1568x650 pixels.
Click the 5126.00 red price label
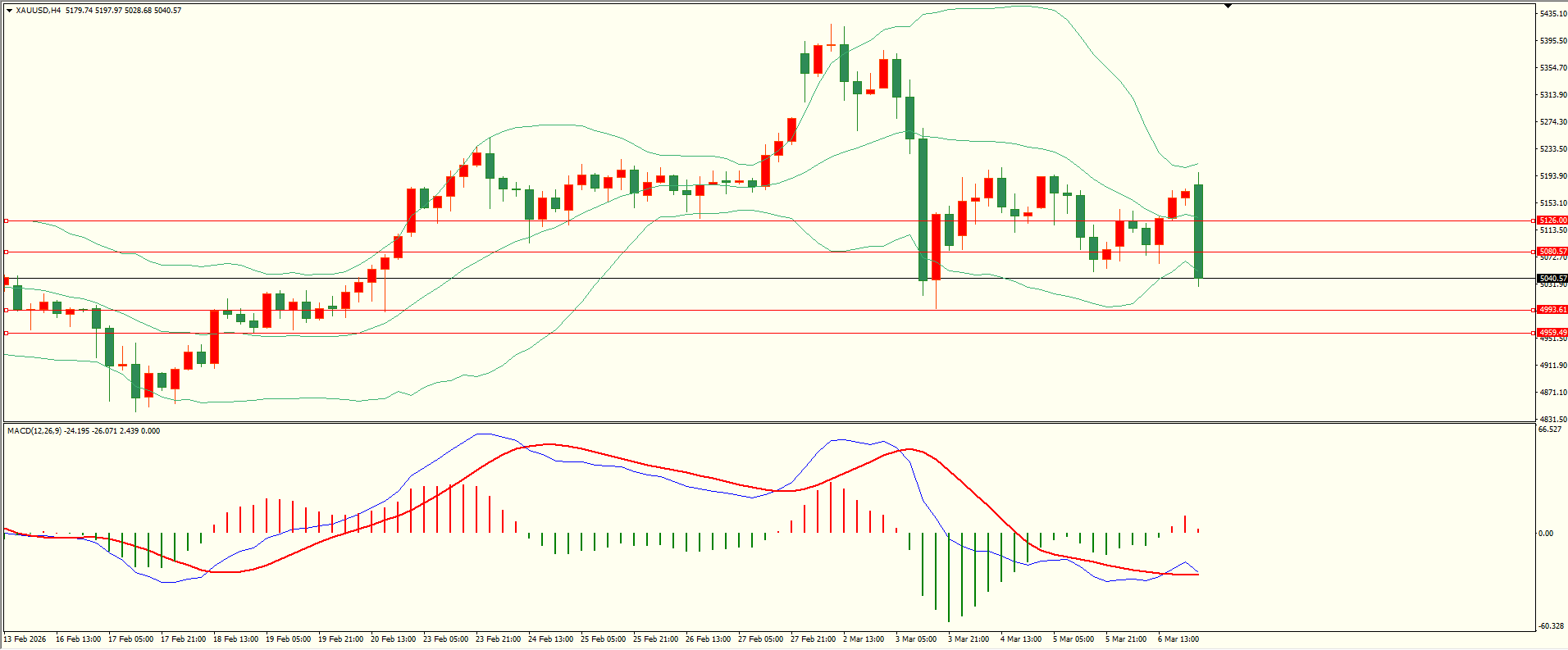pyautogui.click(x=1552, y=220)
